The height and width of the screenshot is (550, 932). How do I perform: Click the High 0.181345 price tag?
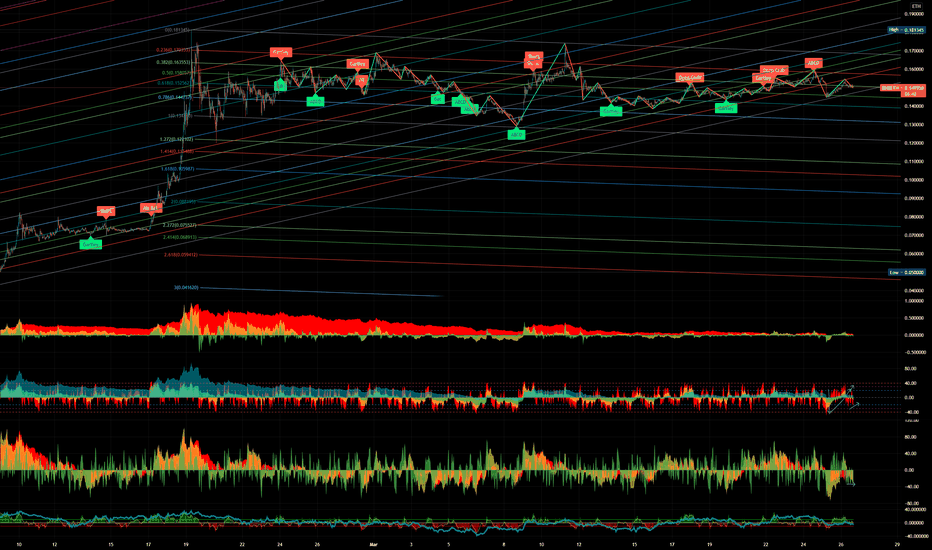(x=906, y=30)
